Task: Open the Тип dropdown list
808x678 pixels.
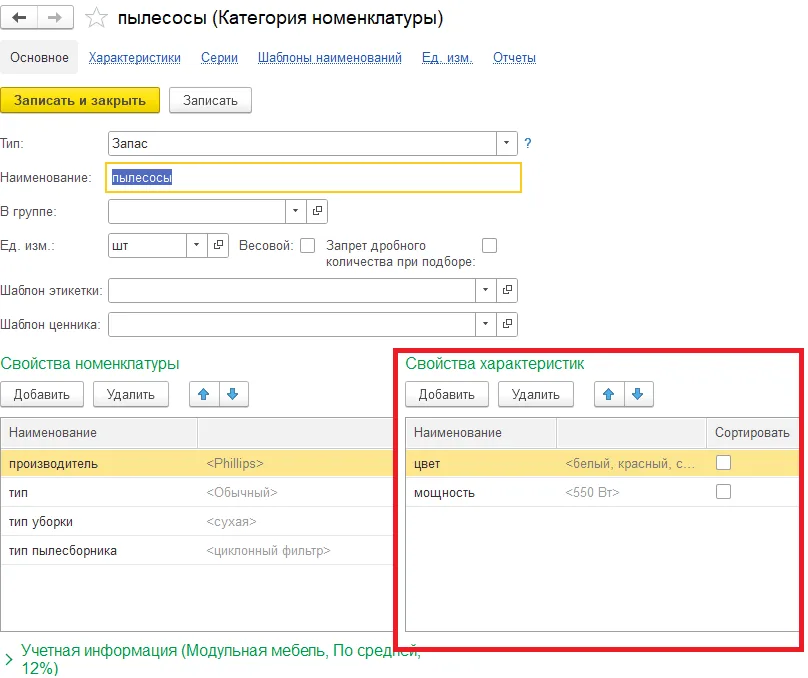Action: (x=507, y=143)
